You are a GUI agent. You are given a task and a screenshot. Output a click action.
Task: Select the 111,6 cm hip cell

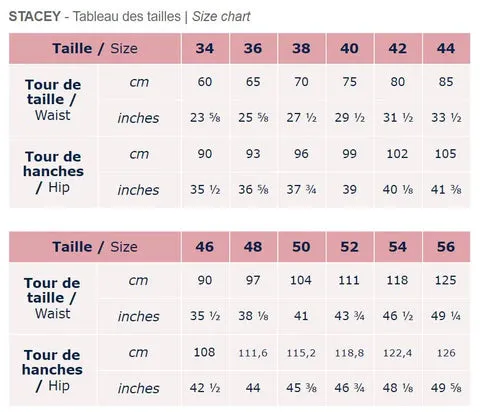[253, 353]
